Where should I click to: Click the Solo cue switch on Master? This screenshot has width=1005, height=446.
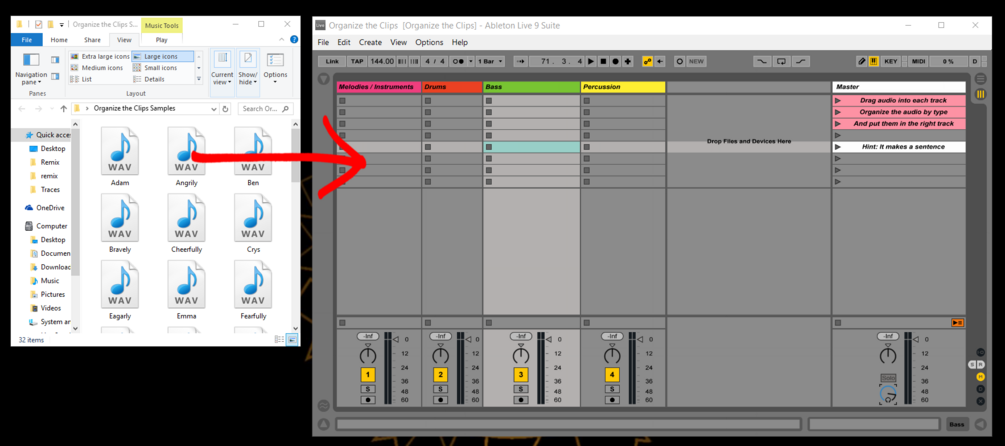click(887, 378)
